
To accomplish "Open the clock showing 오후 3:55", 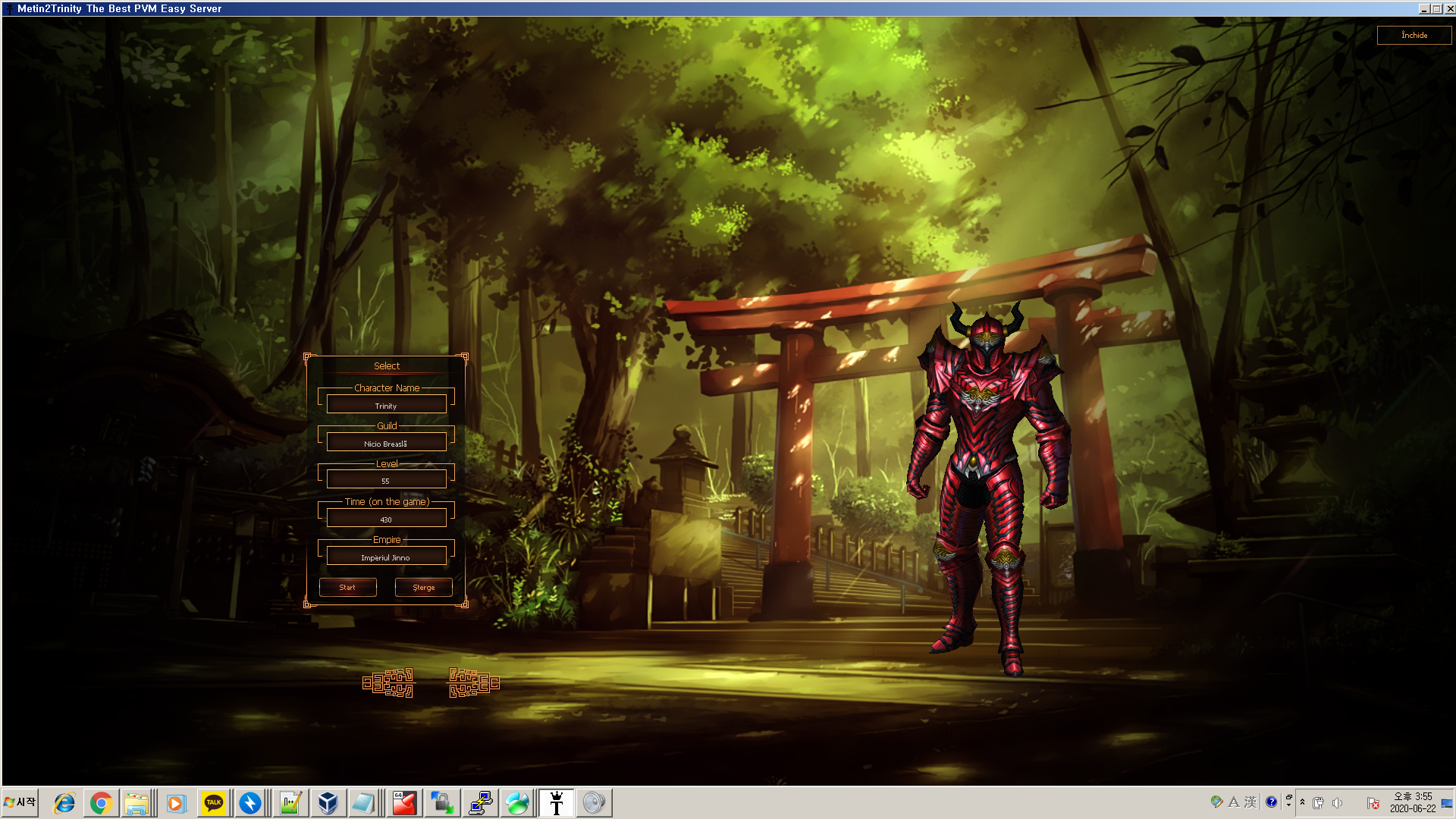I will point(1413,802).
